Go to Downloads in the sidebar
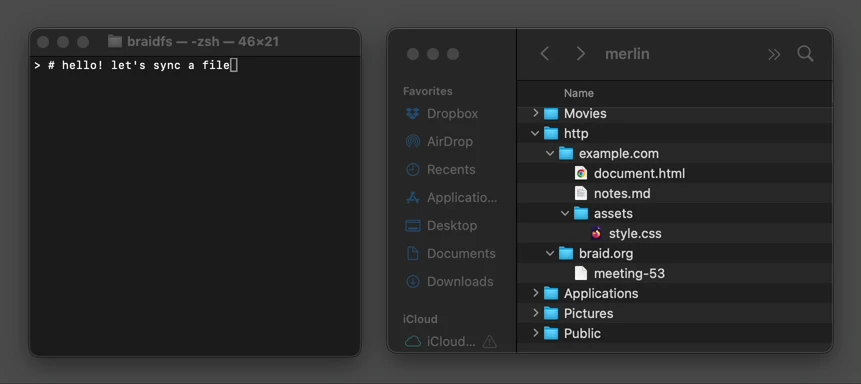Screen dimensions: 861x384 (x=449, y=282)
